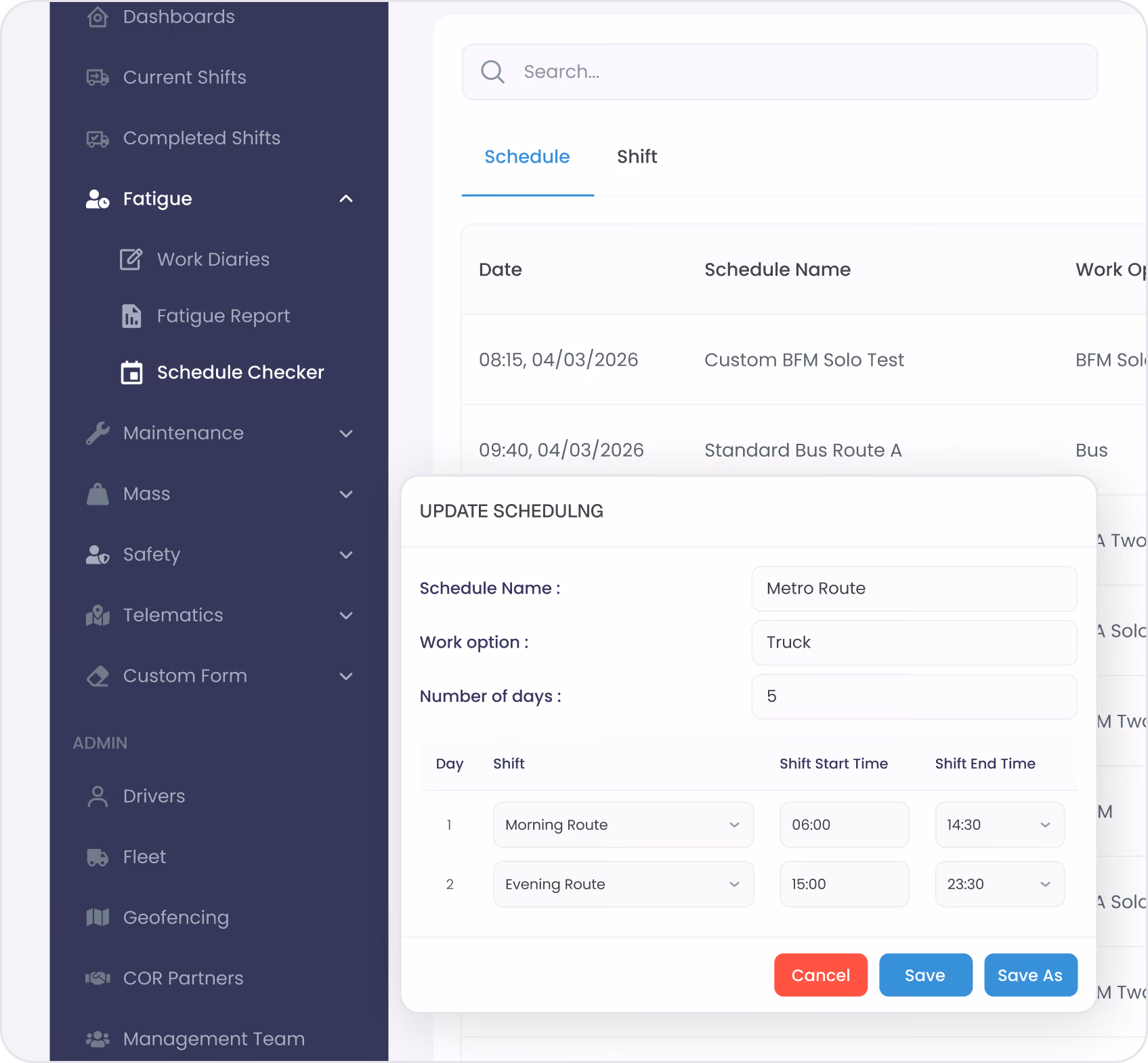Click the Save As button
This screenshot has width=1148, height=1063.
[x=1030, y=976]
